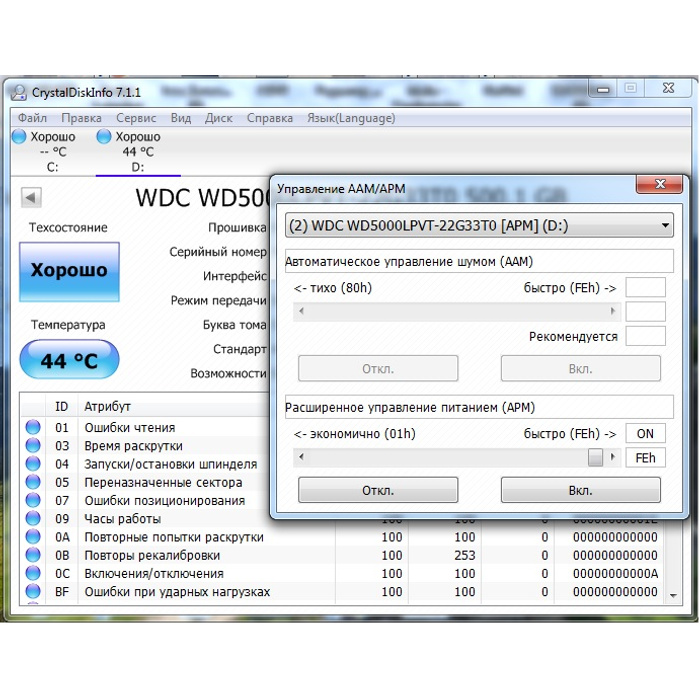Screen dimensions: 700x700
Task: Click left arrow of the APM slider
Action: coord(300,457)
